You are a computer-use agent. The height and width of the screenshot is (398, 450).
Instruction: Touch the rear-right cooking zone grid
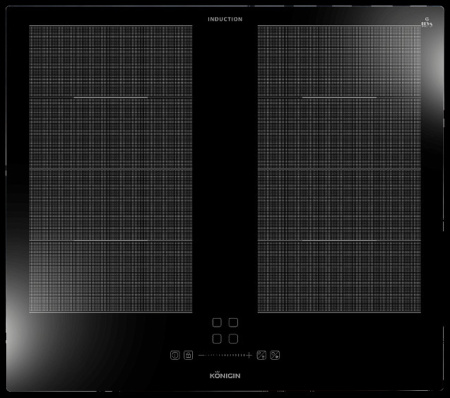[x=339, y=97]
